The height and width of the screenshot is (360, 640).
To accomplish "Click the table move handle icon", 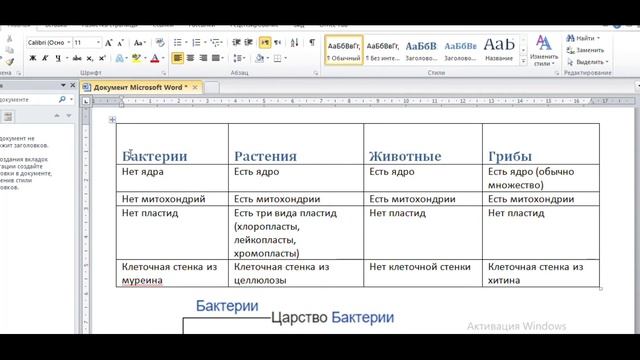I will click(112, 120).
